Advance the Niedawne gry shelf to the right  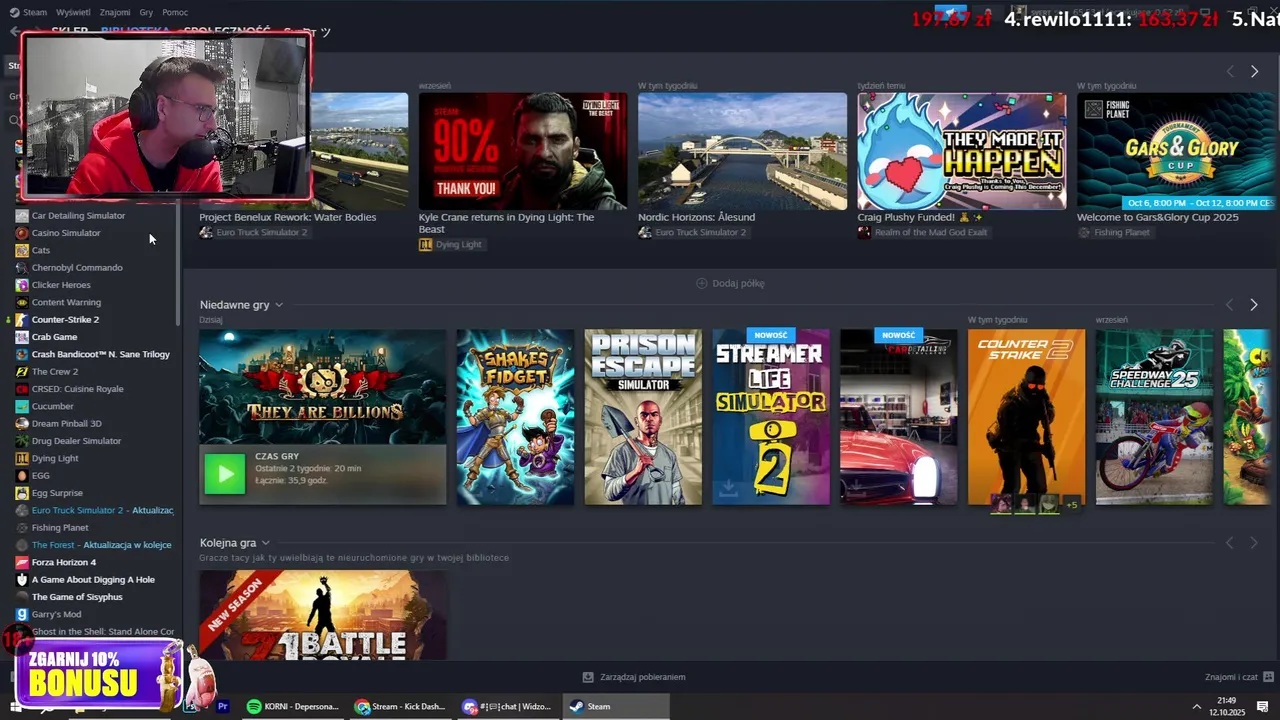pyautogui.click(x=1254, y=304)
